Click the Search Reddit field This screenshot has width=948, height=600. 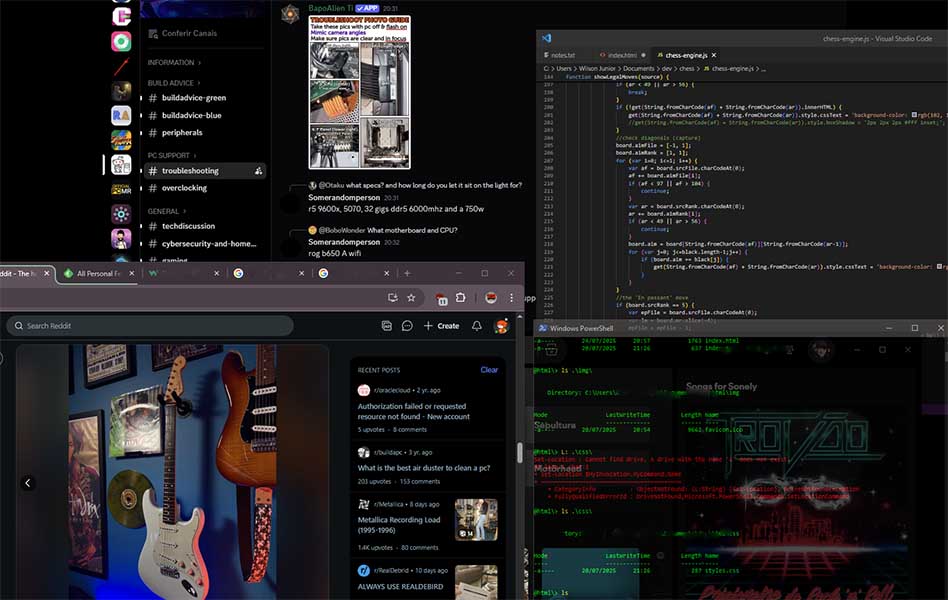point(150,326)
